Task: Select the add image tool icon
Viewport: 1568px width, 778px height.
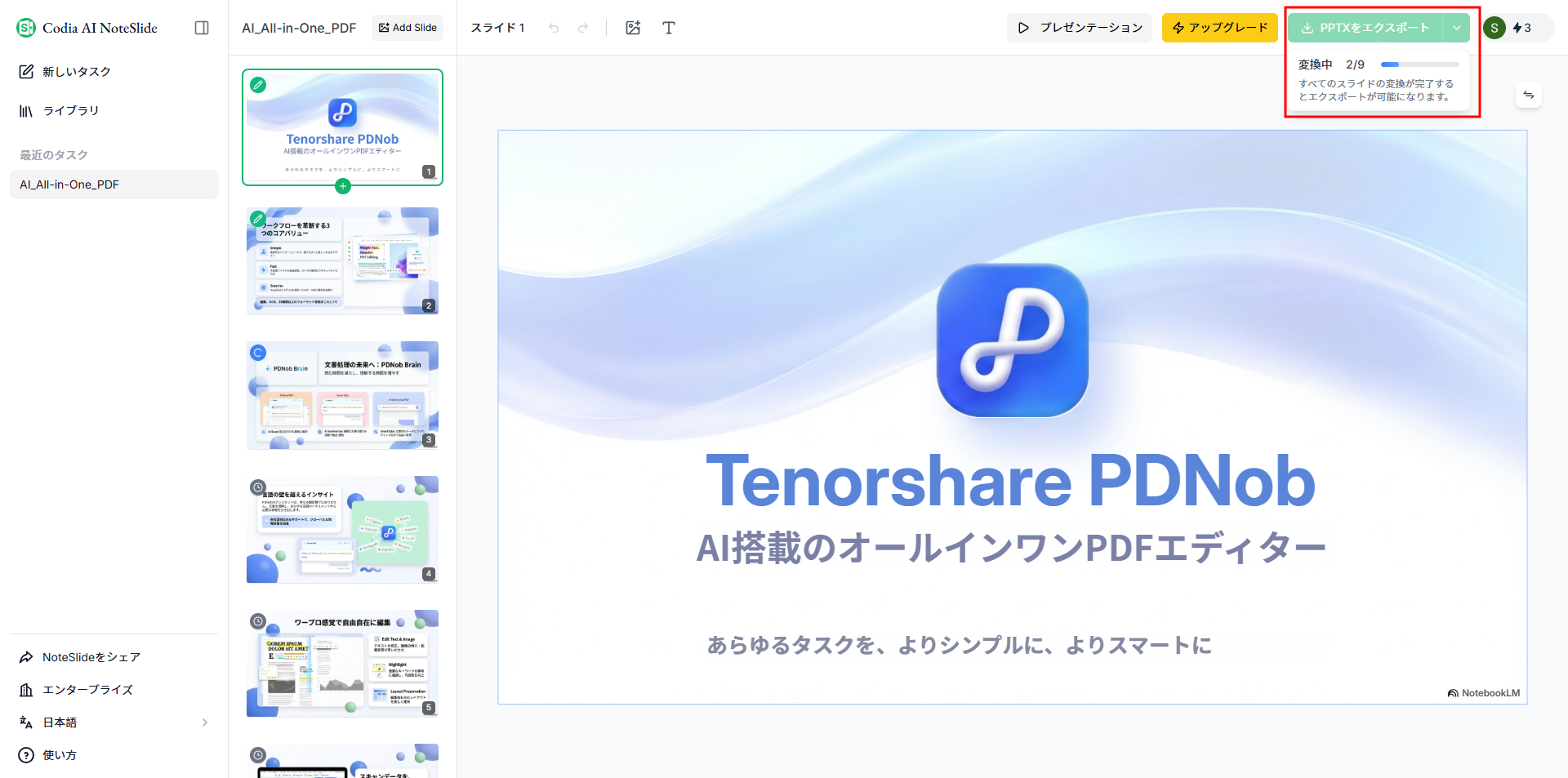Action: [633, 28]
